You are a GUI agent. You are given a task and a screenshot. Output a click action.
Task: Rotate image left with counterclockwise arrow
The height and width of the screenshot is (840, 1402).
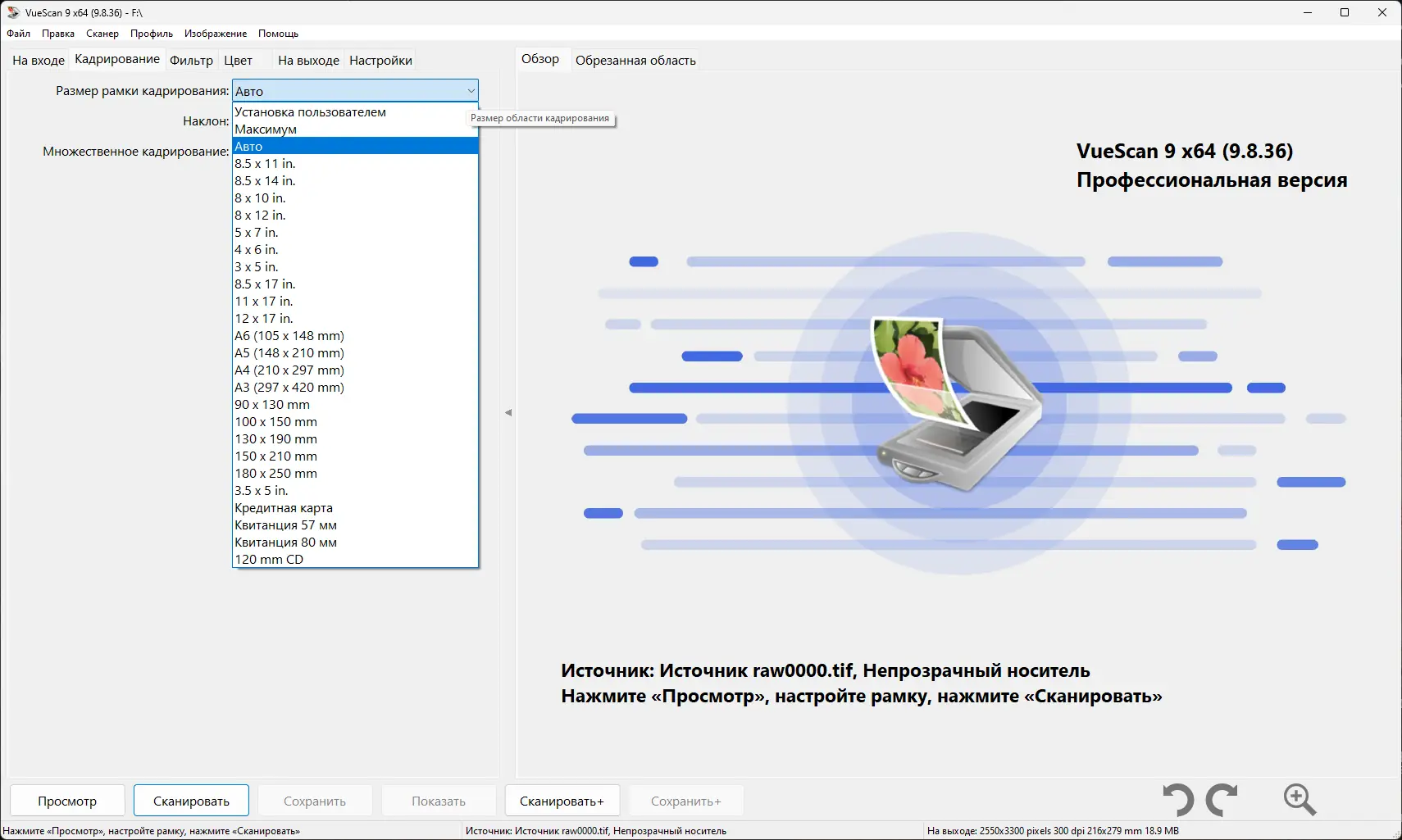click(x=1178, y=800)
